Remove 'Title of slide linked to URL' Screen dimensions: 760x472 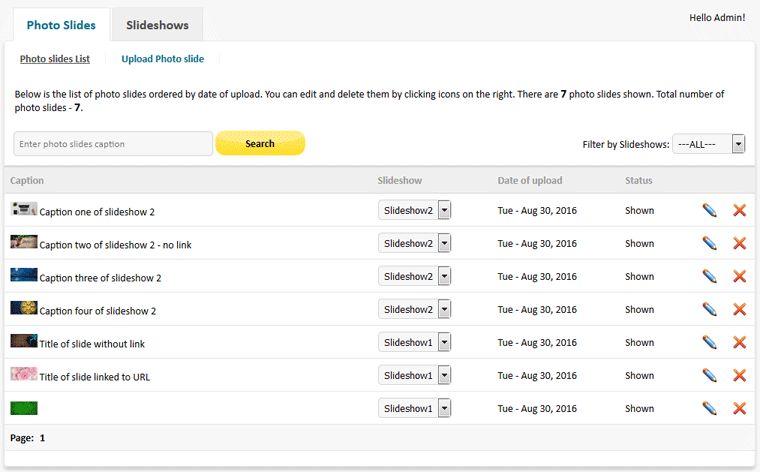tap(740, 375)
